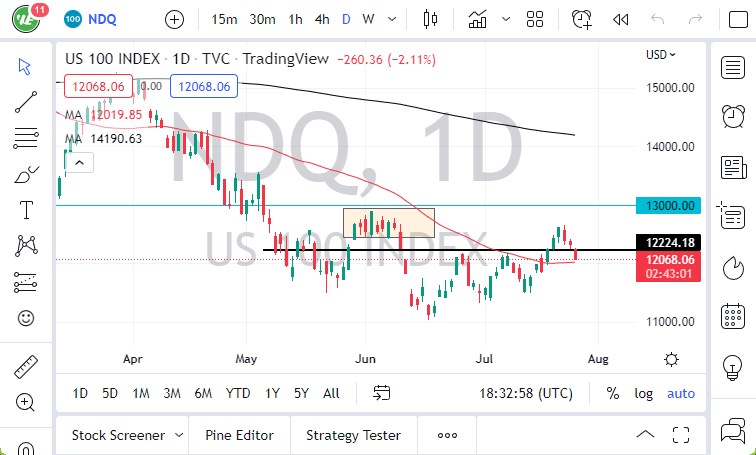This screenshot has height=455, width=756.
Task: Open the alert clock icon
Action: (581, 19)
